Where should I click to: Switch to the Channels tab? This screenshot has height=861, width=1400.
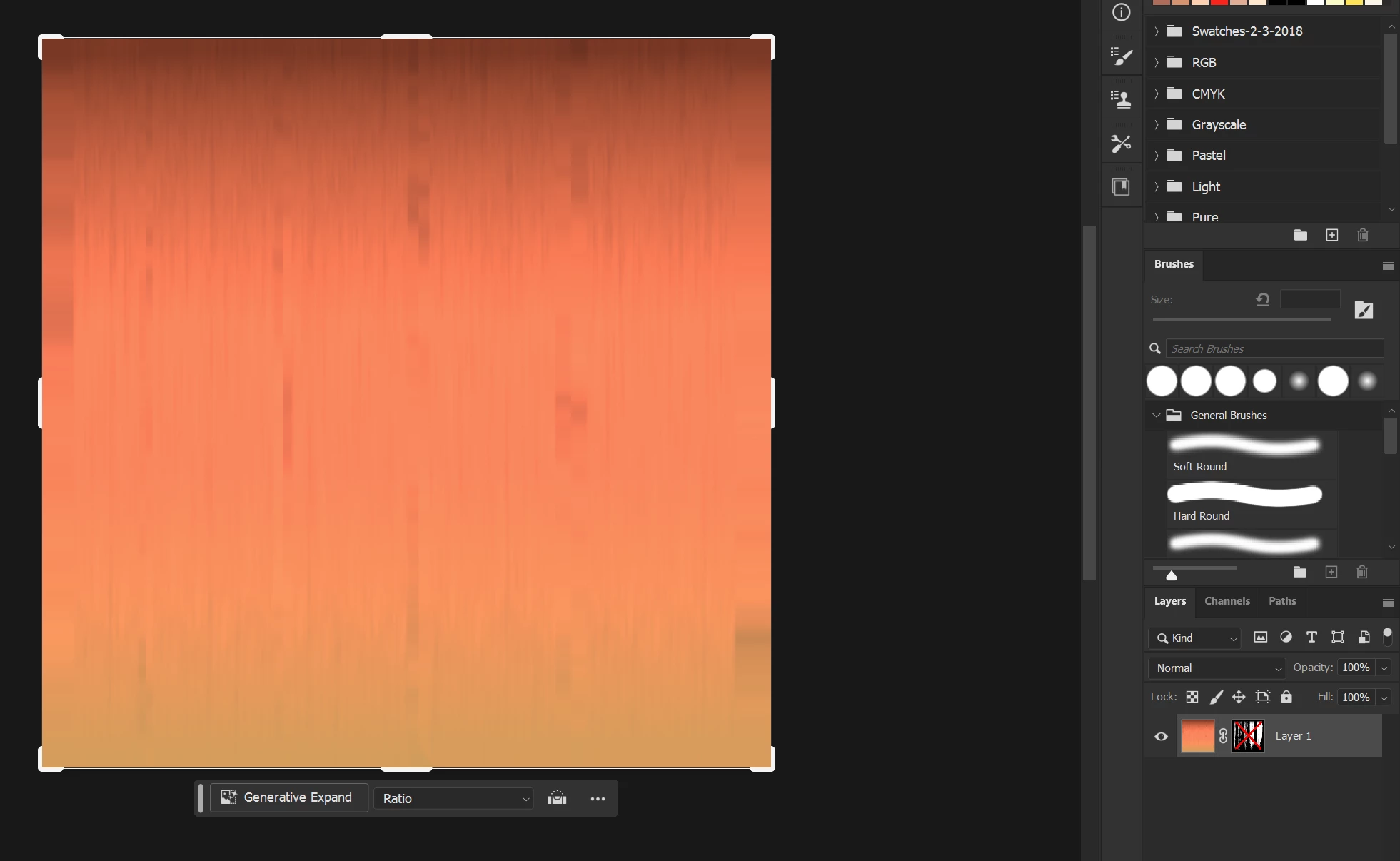pyautogui.click(x=1227, y=601)
